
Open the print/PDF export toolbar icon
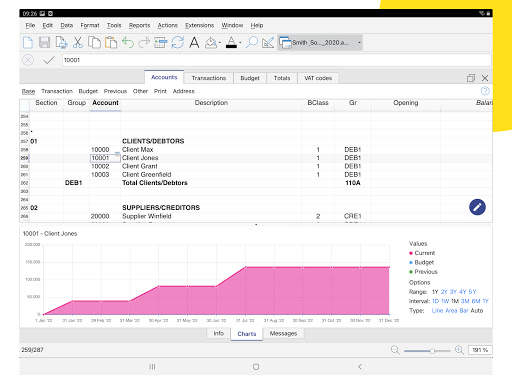(61, 43)
